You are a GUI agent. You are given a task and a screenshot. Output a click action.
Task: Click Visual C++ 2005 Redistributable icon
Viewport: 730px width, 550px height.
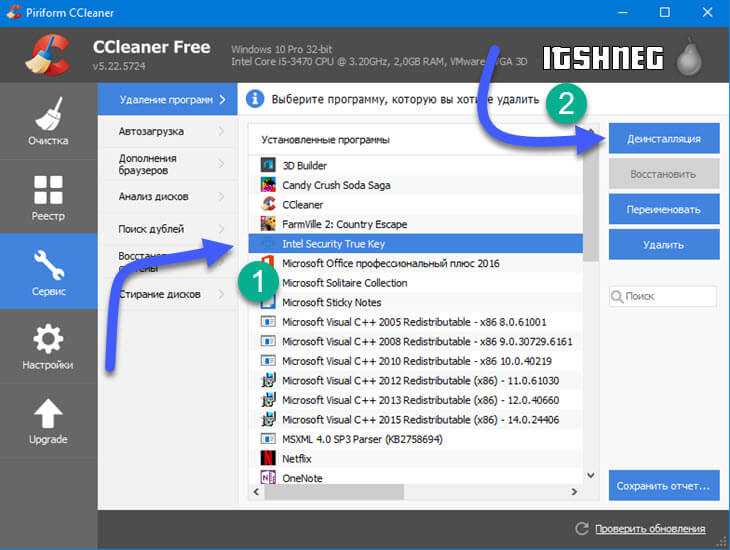[x=268, y=321]
